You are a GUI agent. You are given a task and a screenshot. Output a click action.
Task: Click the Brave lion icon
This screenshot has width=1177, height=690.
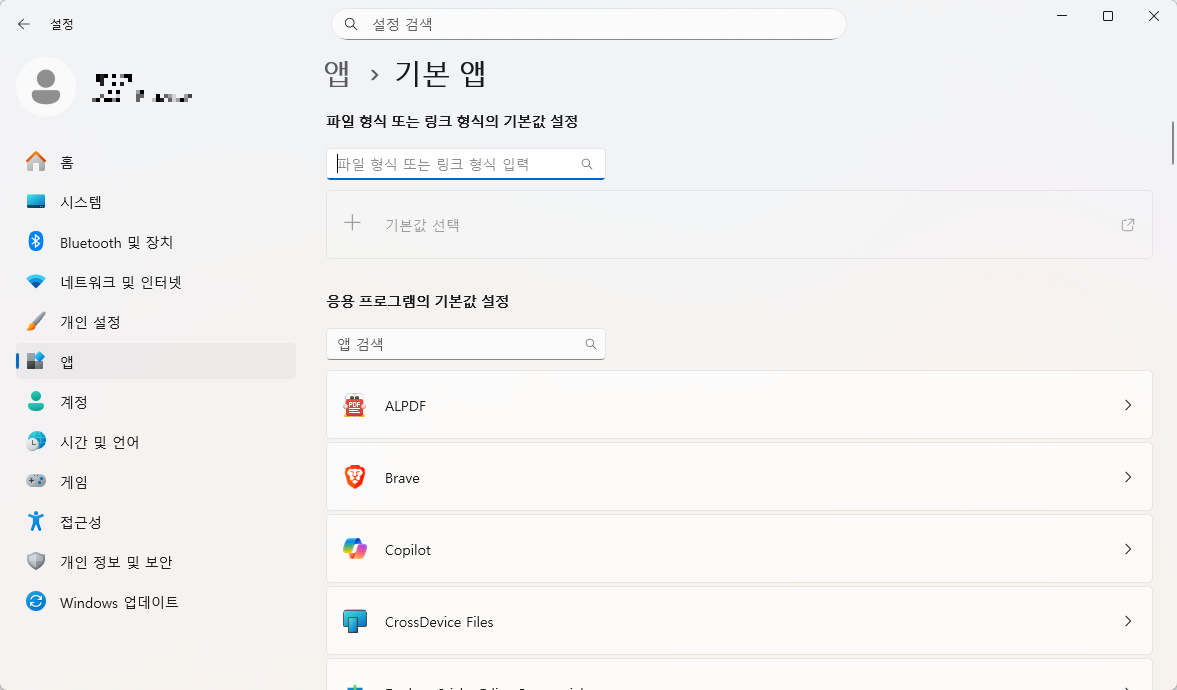354,477
